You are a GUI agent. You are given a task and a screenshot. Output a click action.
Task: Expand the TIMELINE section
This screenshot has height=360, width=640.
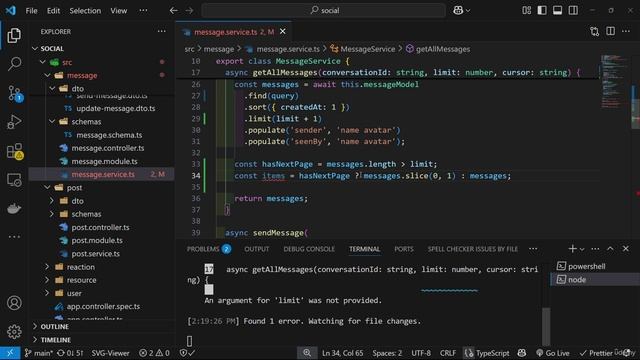(35, 340)
